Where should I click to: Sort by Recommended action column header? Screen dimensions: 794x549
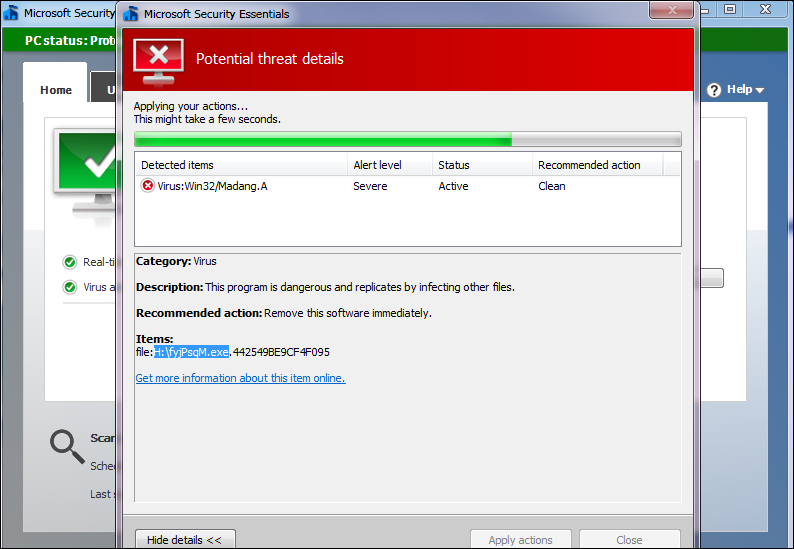pos(598,165)
